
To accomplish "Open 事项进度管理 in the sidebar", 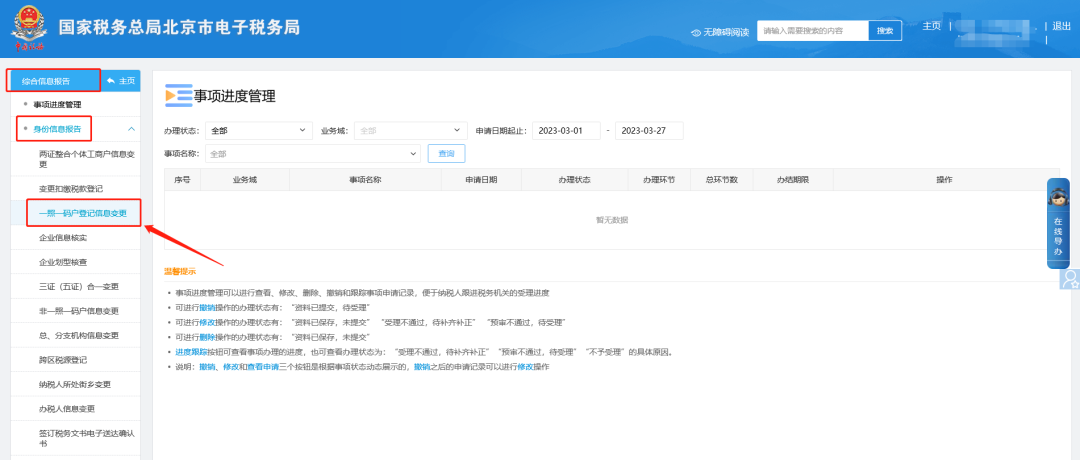I will tap(57, 105).
